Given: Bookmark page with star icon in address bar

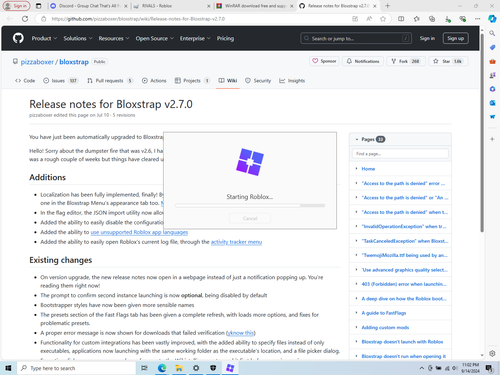Looking at the screenshot, I should pyautogui.click(x=383, y=19).
